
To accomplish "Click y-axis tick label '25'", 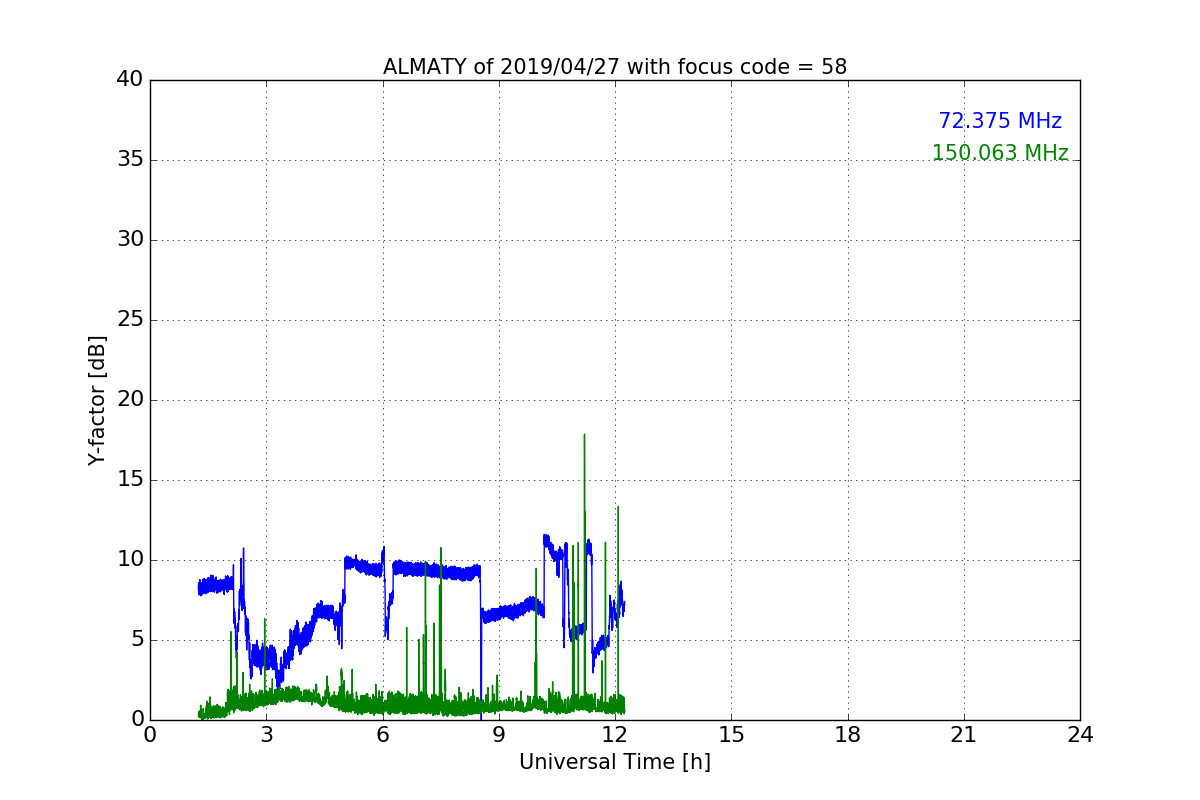I will tap(130, 320).
